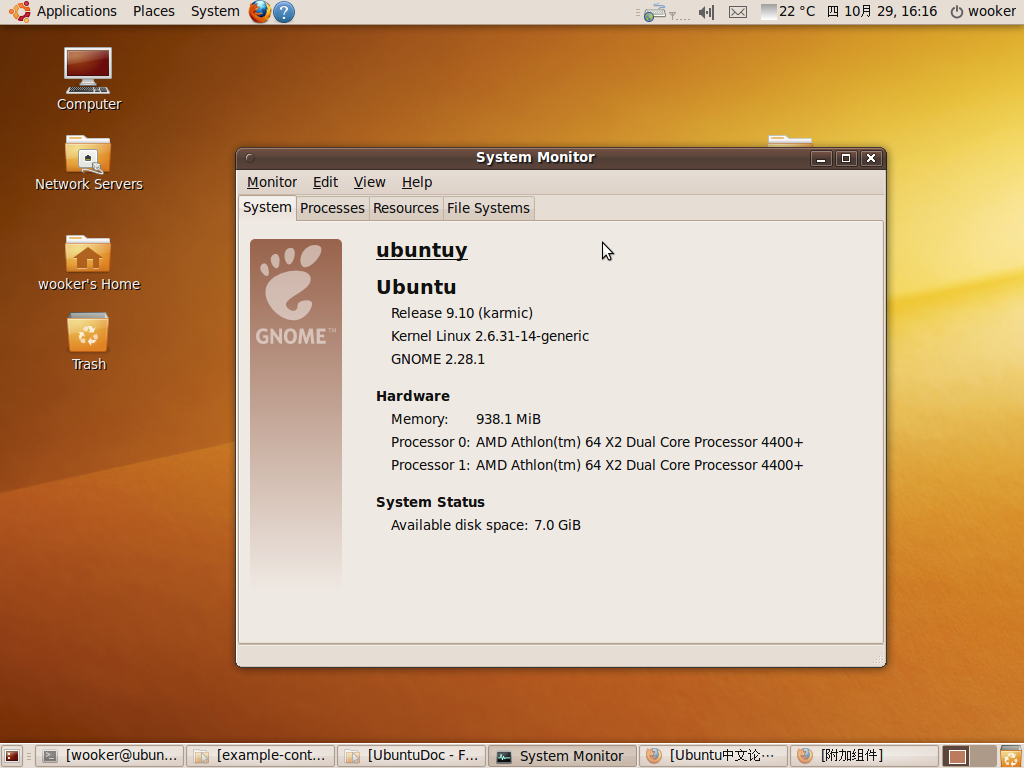Viewport: 1024px width, 768px height.
Task: Select the second workspace in the switcher
Action: [x=983, y=756]
